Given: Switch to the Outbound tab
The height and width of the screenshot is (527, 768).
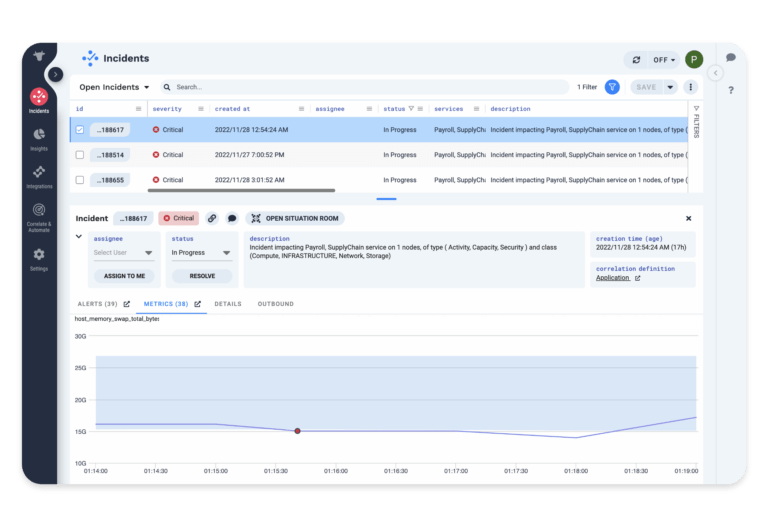Looking at the screenshot, I should (x=275, y=304).
